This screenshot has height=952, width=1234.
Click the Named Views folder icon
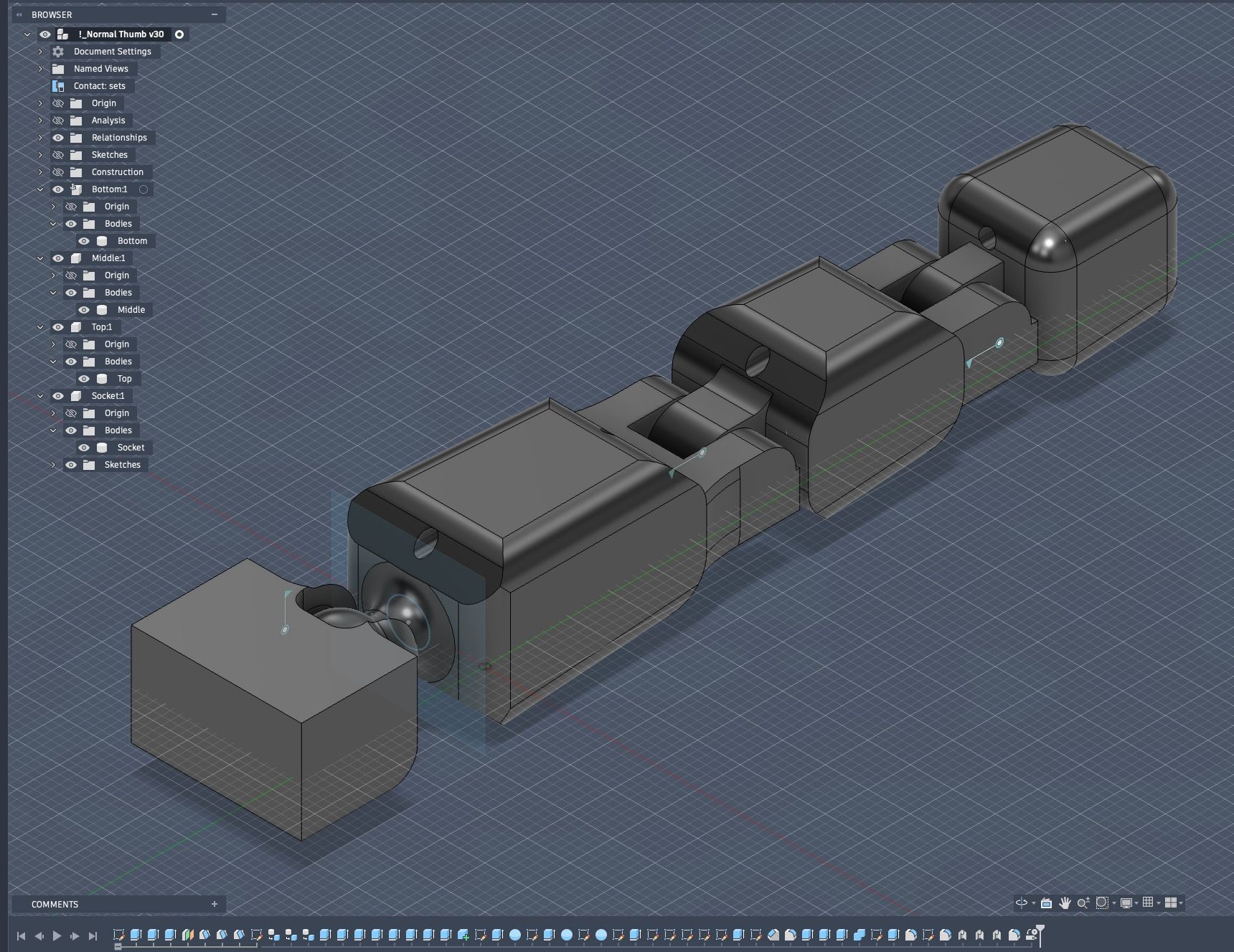click(58, 69)
